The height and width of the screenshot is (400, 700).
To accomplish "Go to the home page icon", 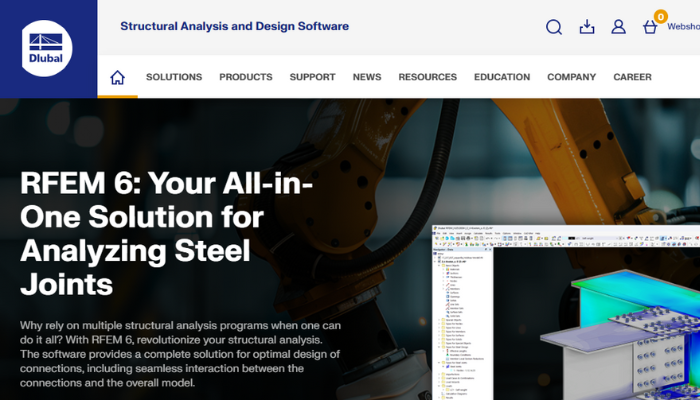I will [x=118, y=77].
